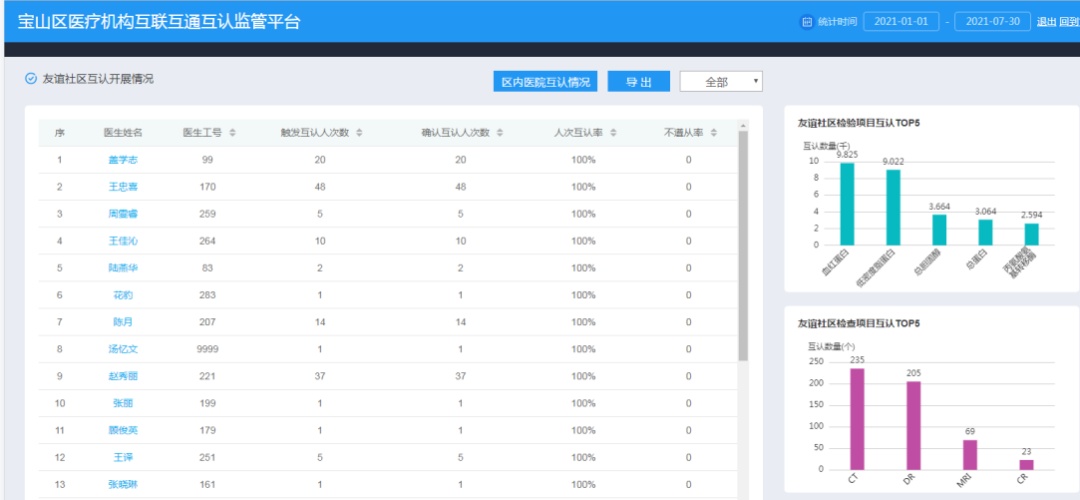Click the calendar icon beside 统计时间
The image size is (1080, 500).
click(x=807, y=22)
